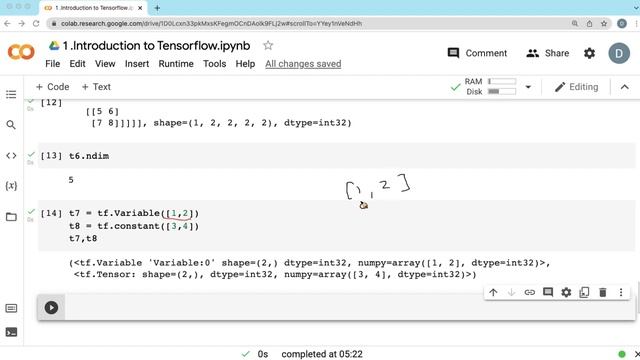Open the command palette icon
640x360 pixels.
coord(11,308)
